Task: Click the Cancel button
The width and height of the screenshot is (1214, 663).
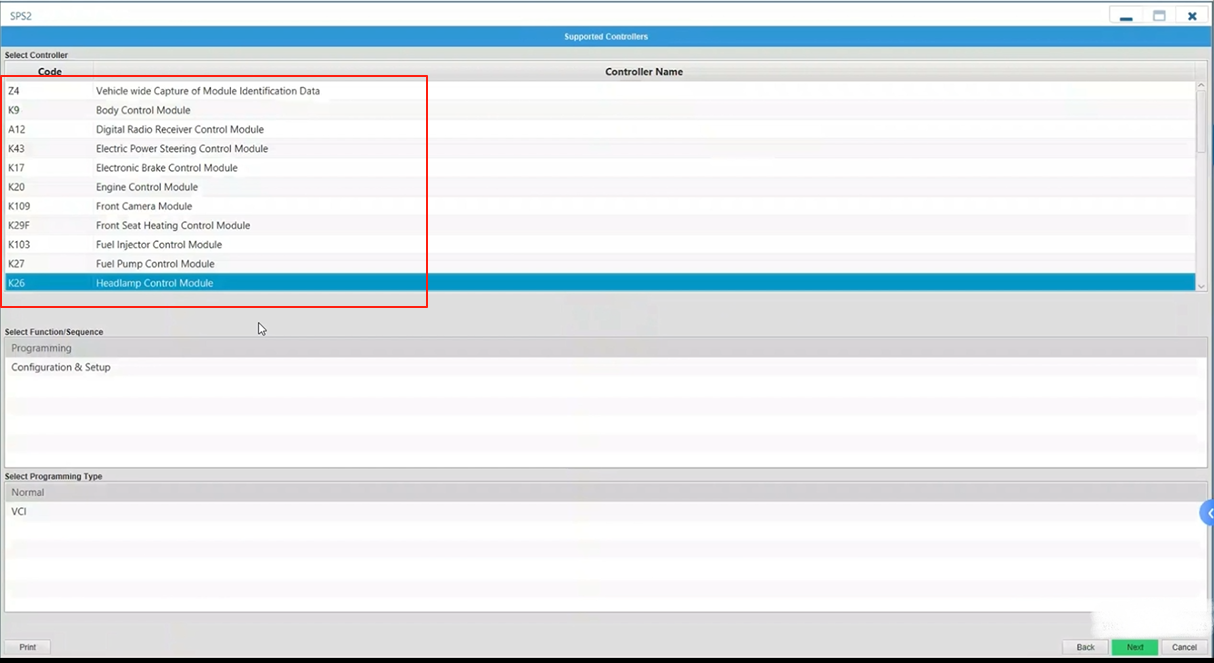Action: pyautogui.click(x=1184, y=647)
